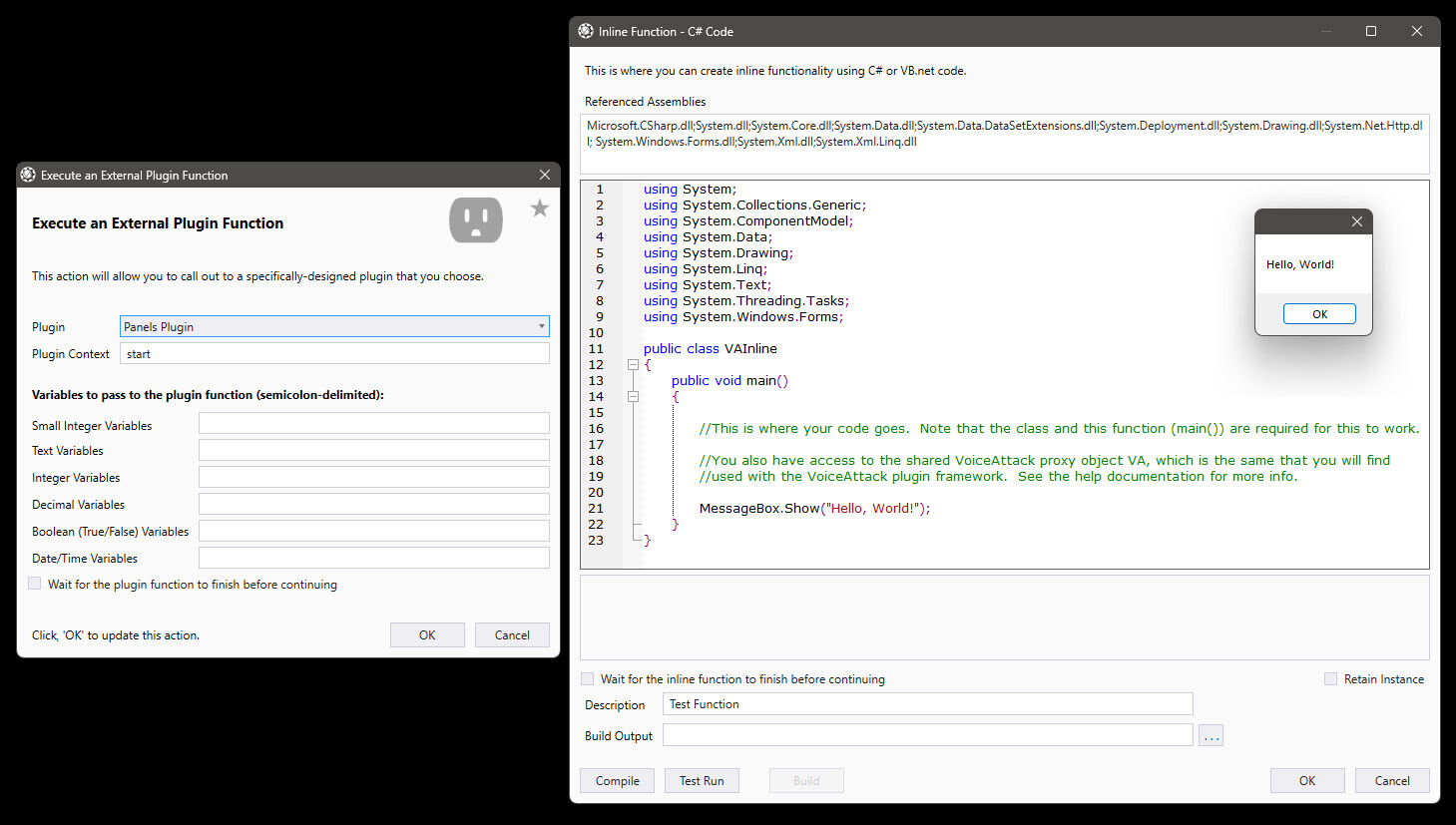Click the Text Variables input field
Screen dimensions: 1456x825
[373, 450]
